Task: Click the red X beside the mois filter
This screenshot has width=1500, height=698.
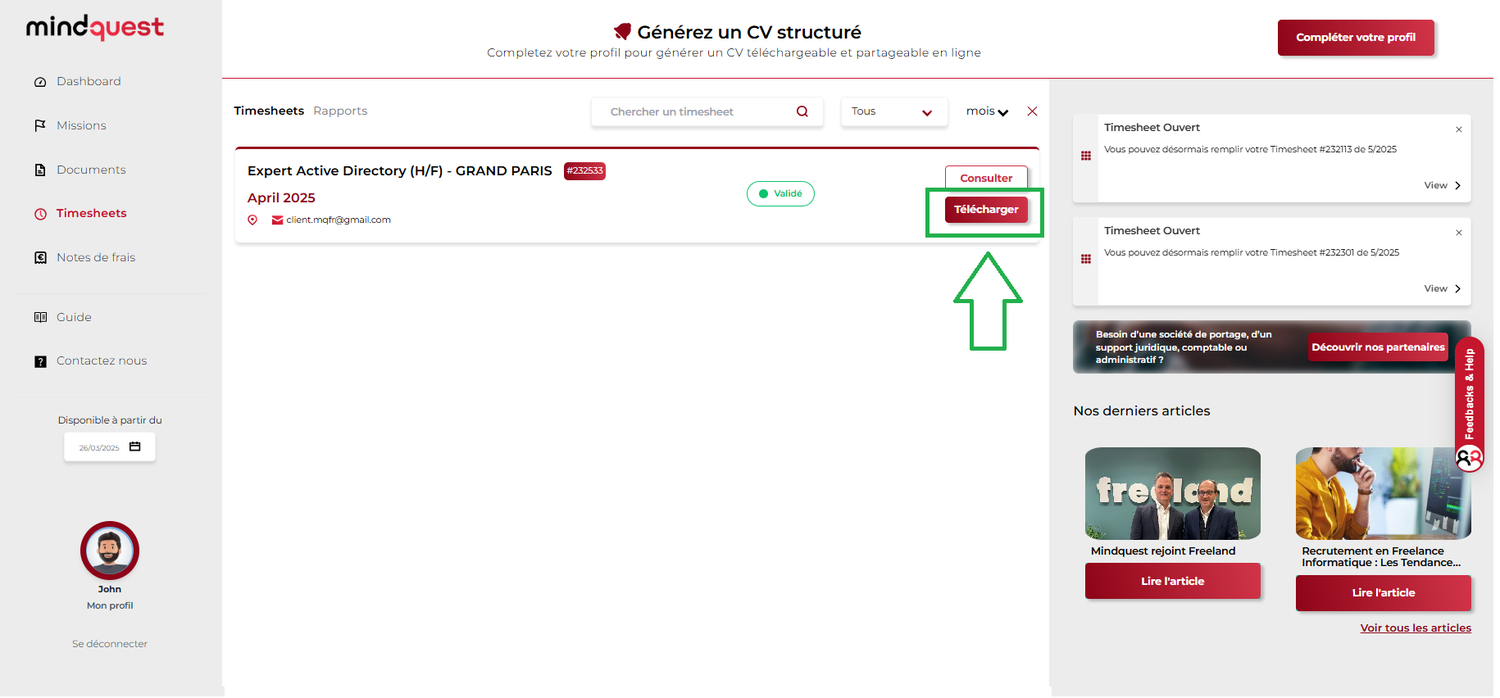Action: click(1032, 112)
